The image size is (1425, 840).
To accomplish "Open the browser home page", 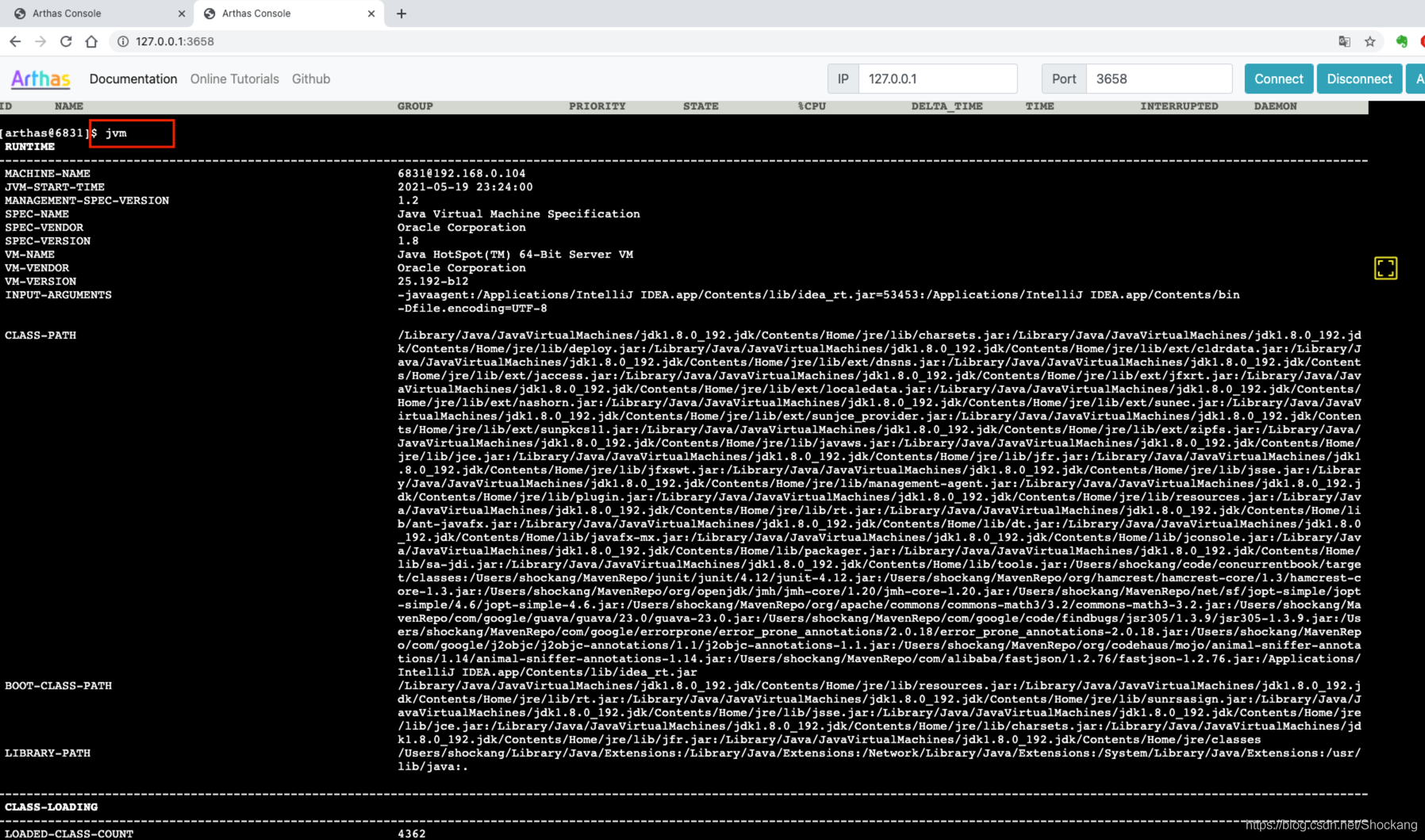I will coord(91,41).
